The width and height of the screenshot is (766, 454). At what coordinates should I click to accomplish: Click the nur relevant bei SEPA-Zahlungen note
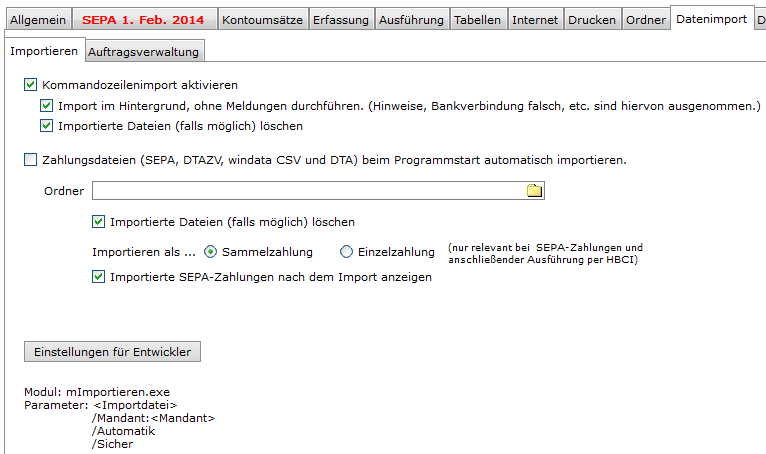(x=545, y=254)
